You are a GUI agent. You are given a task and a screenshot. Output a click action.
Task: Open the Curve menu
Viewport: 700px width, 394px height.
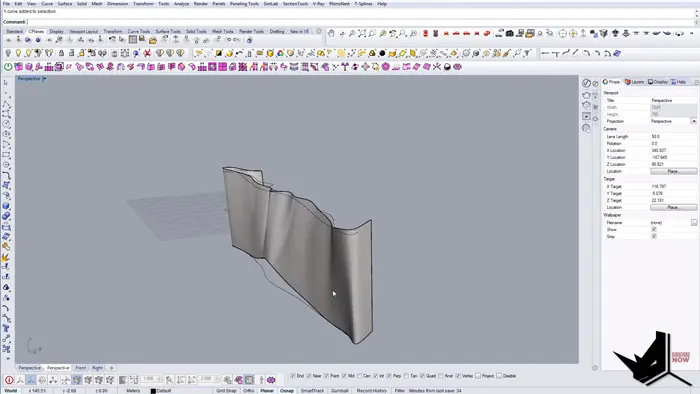47,4
